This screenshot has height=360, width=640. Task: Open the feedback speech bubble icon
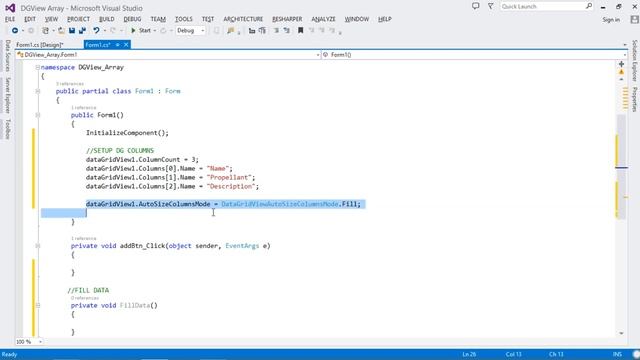476,7
